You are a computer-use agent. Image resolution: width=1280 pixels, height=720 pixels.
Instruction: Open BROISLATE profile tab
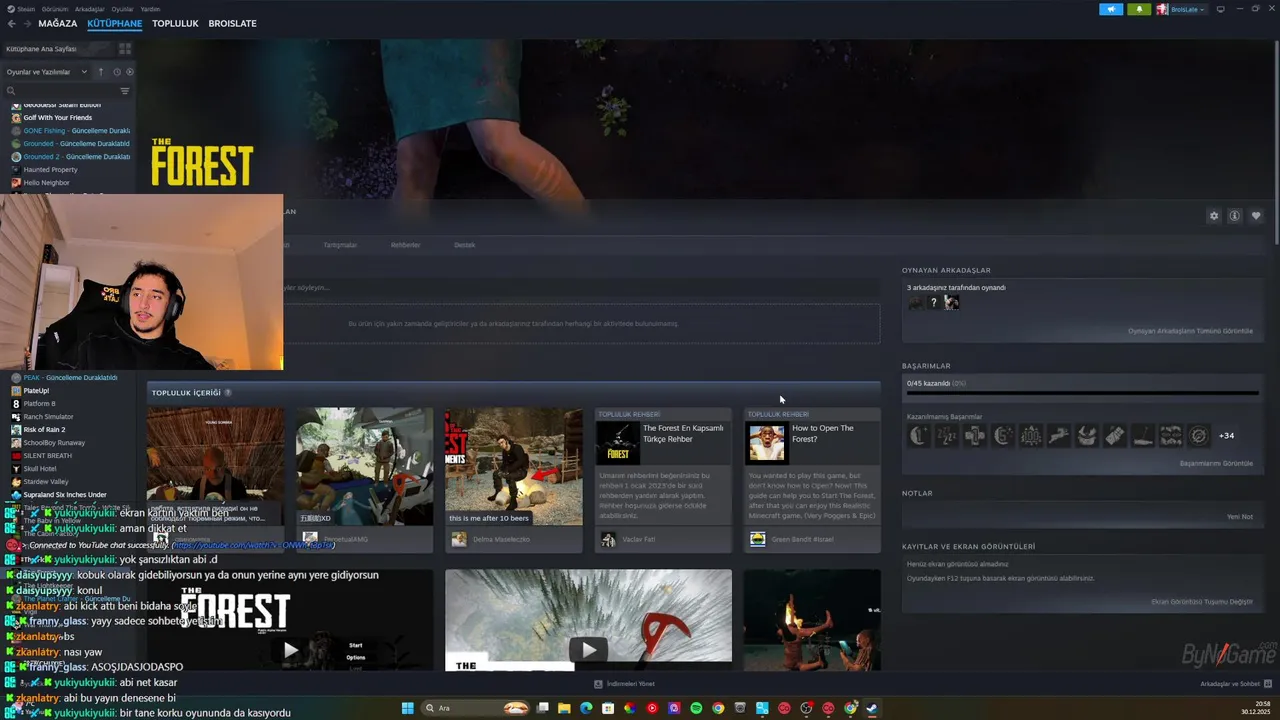click(232, 23)
